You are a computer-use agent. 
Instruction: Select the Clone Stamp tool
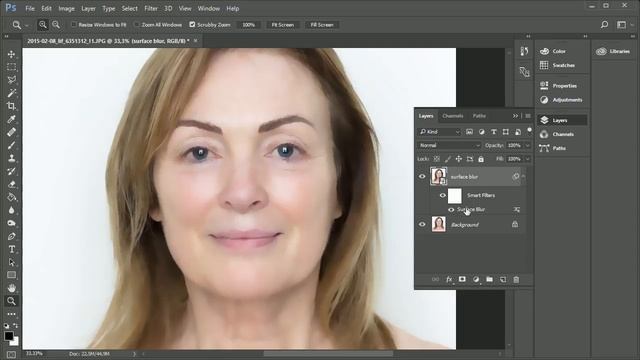(x=11, y=158)
